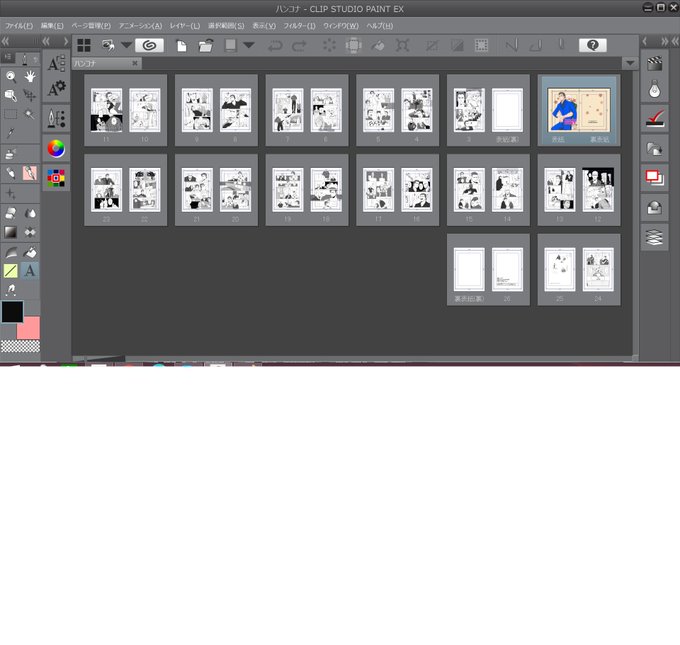Select the Blend water drop tool
Viewport: 680px width, 645px height.
pyautogui.click(x=30, y=213)
